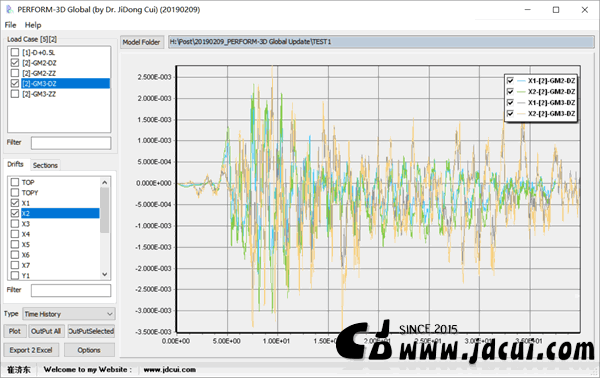Check the [1]-D+0.5L load case box

point(15,52)
